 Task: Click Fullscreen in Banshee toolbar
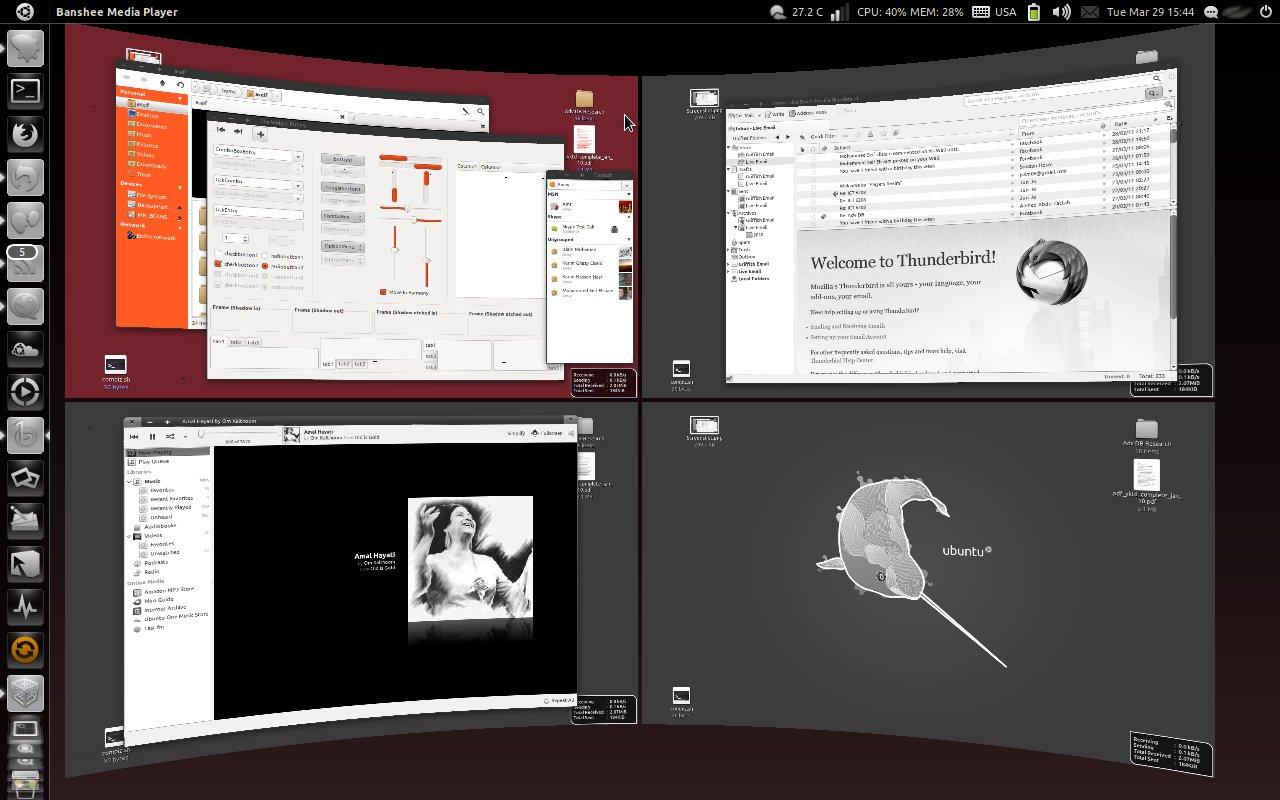tap(547, 433)
